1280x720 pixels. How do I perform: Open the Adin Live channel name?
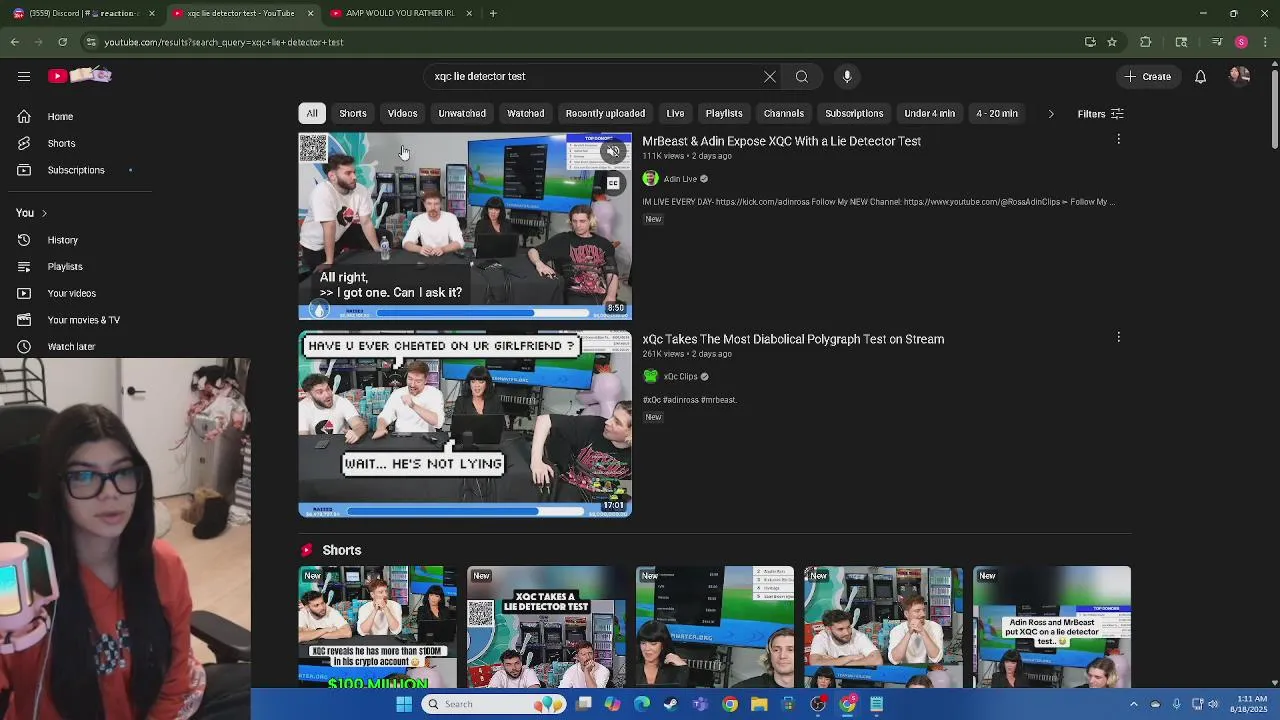pos(680,179)
